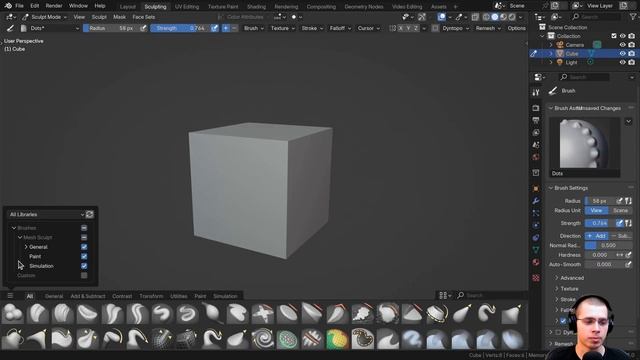Switch to the Texture Paint workspace
640x360 pixels.
coord(223,7)
